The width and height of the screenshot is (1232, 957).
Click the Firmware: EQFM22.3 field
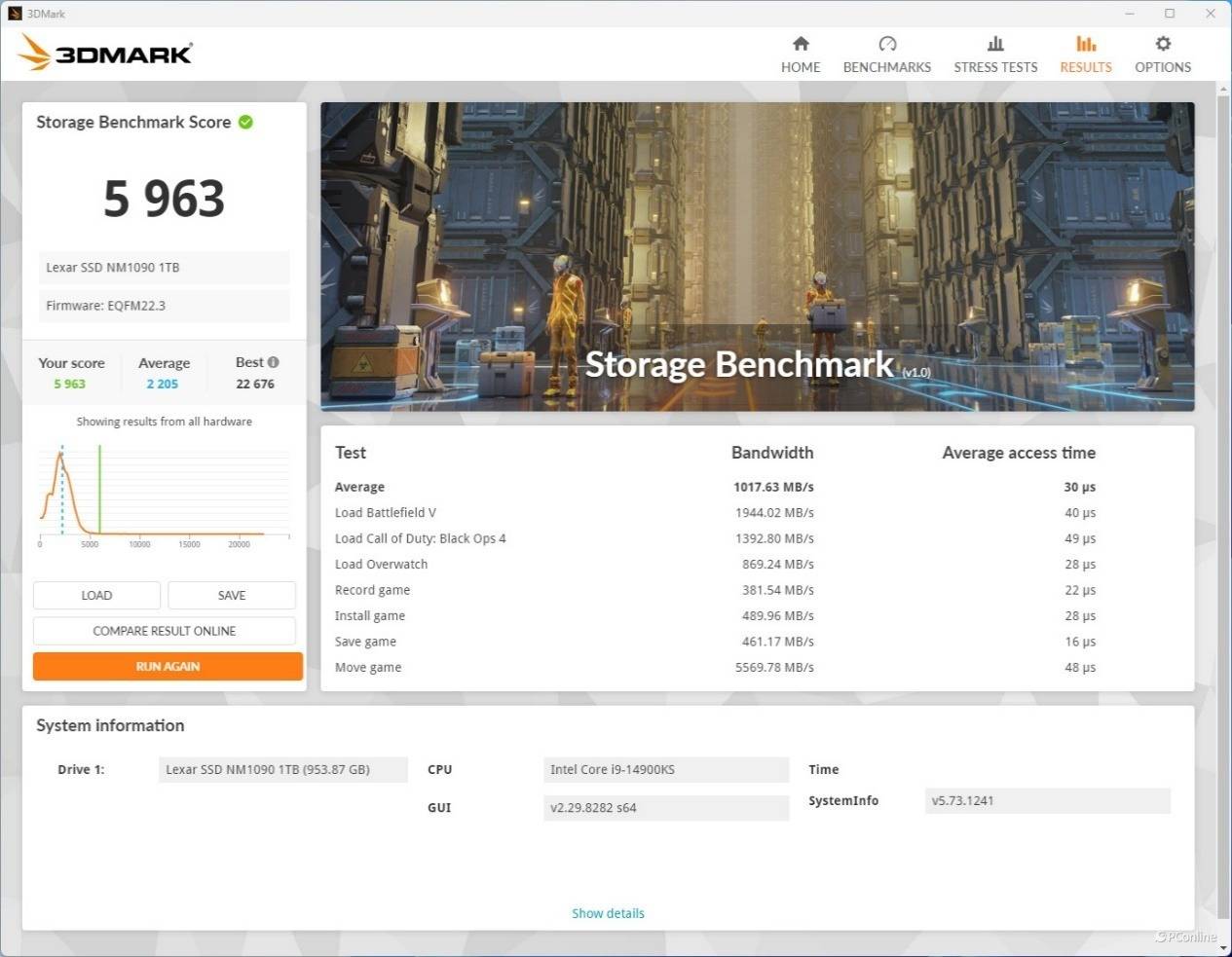click(165, 306)
